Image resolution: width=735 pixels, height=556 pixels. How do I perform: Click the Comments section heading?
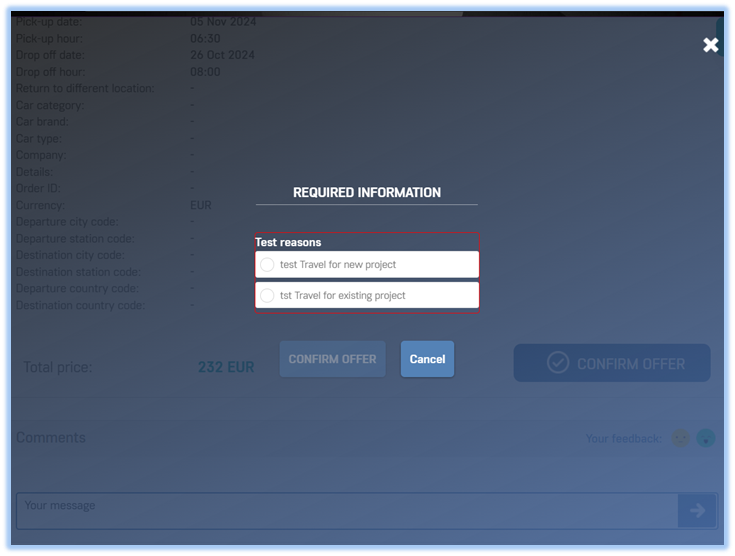51,438
